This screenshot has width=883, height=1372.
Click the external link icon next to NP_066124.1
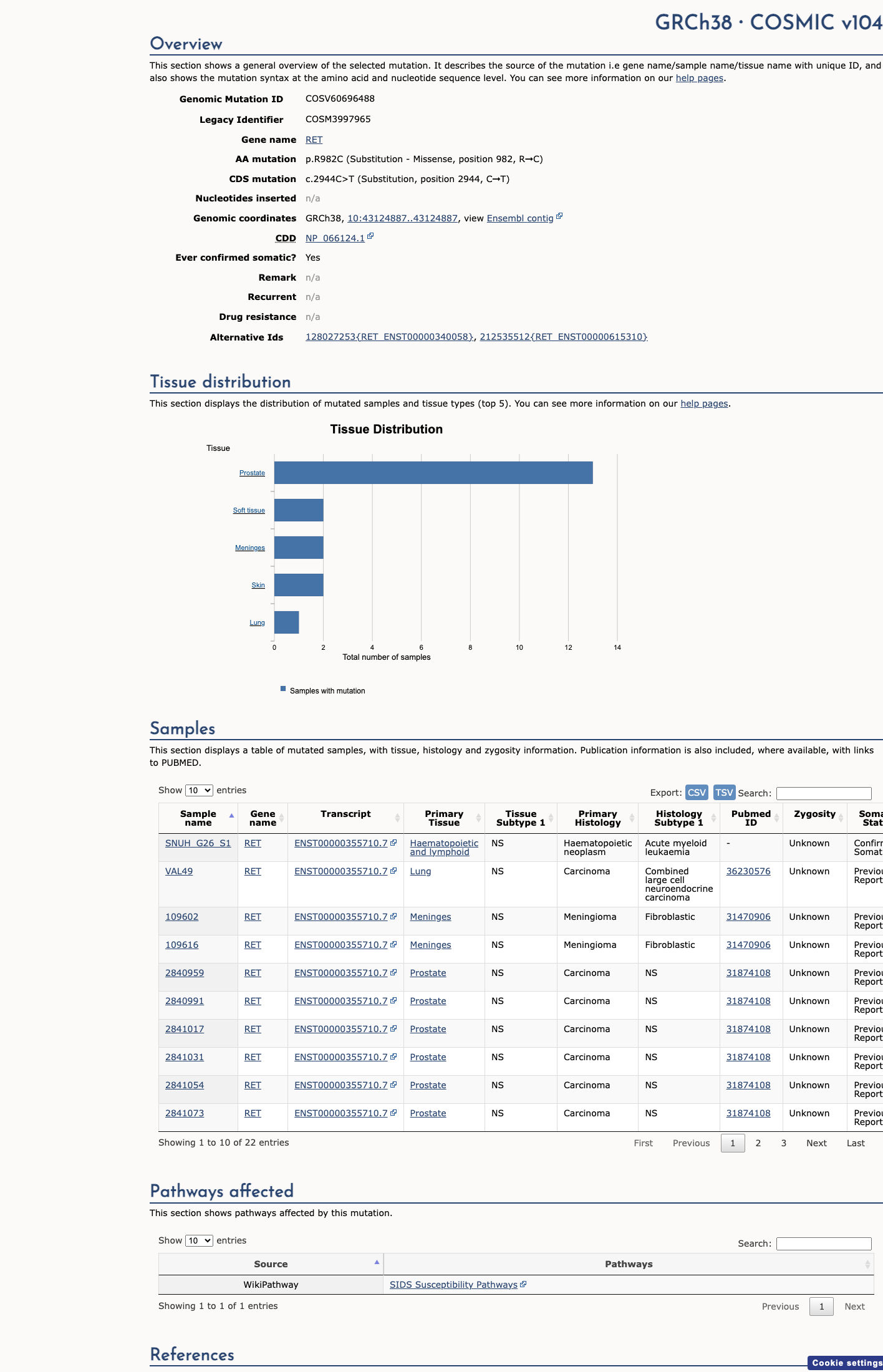click(370, 236)
